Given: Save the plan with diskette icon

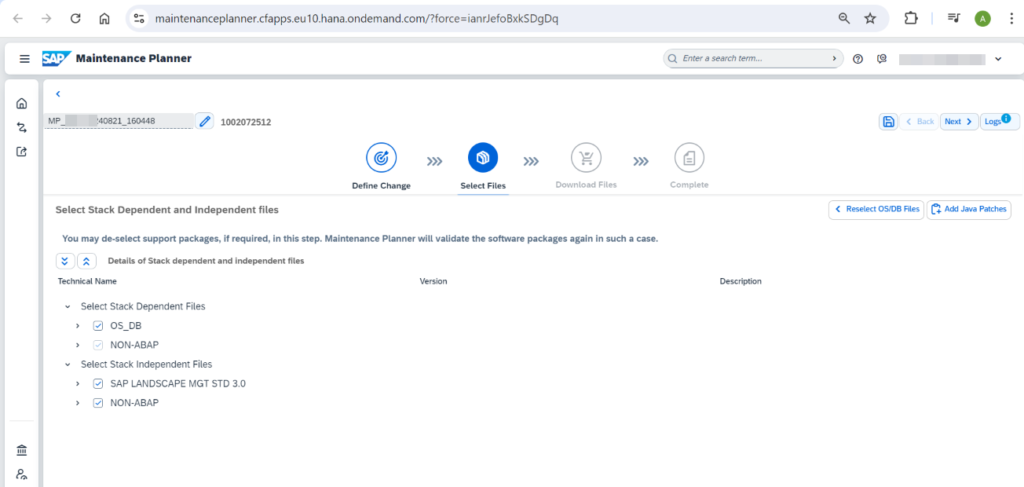Looking at the screenshot, I should coord(888,121).
